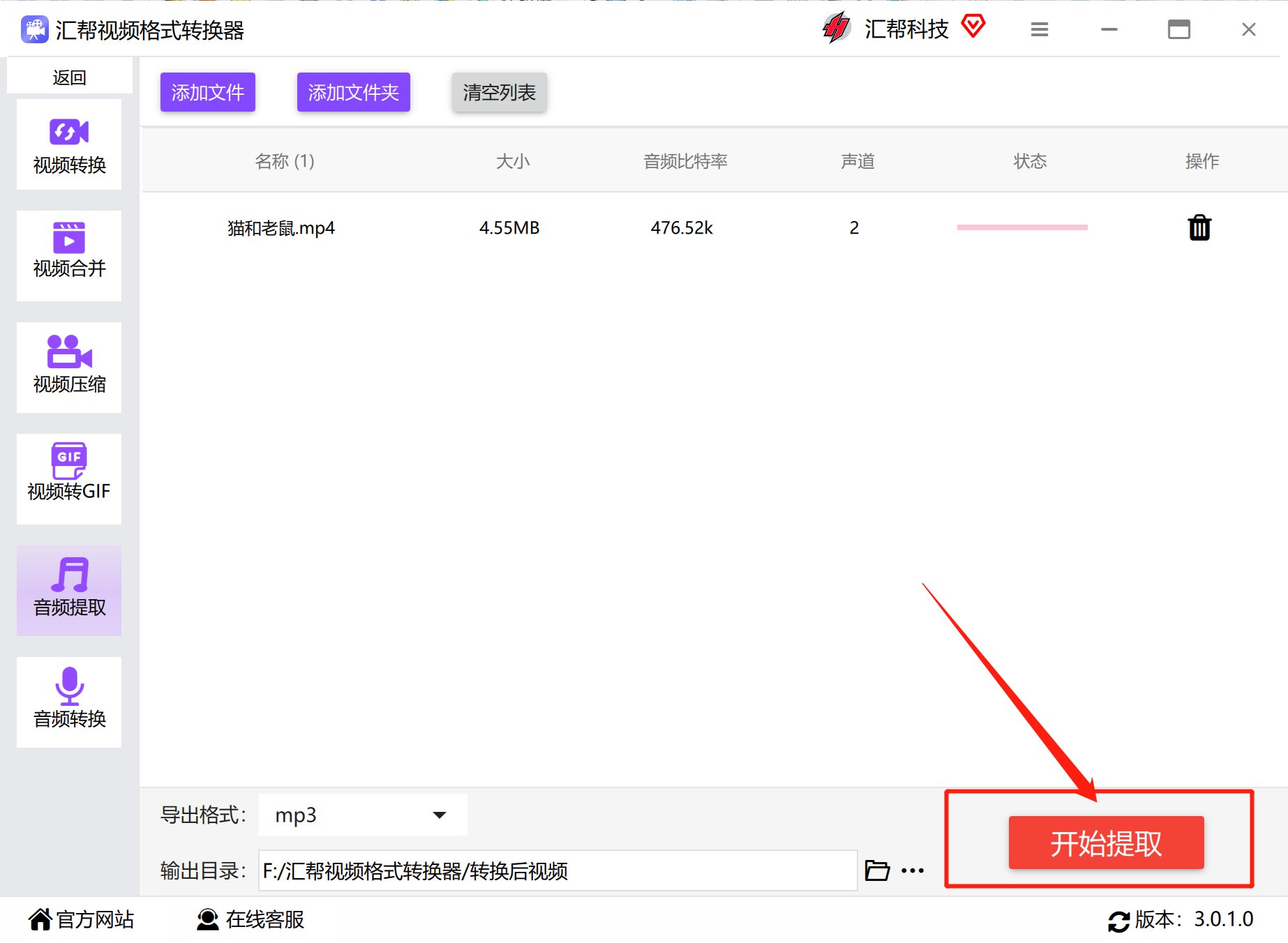Open the 视频压缩 video compress module

click(x=69, y=368)
